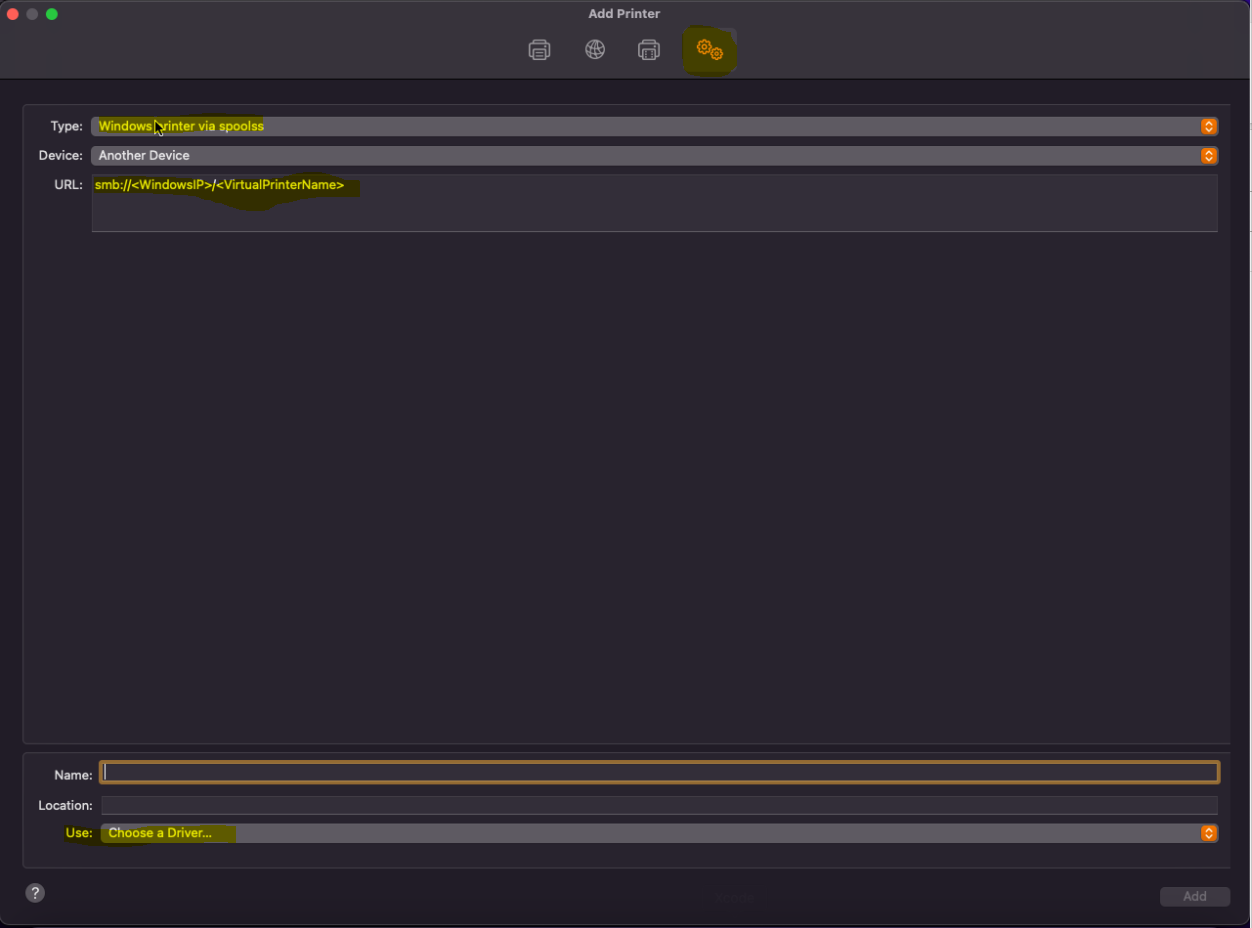The image size is (1252, 928).
Task: Click into the URL text field
Action: (x=654, y=203)
